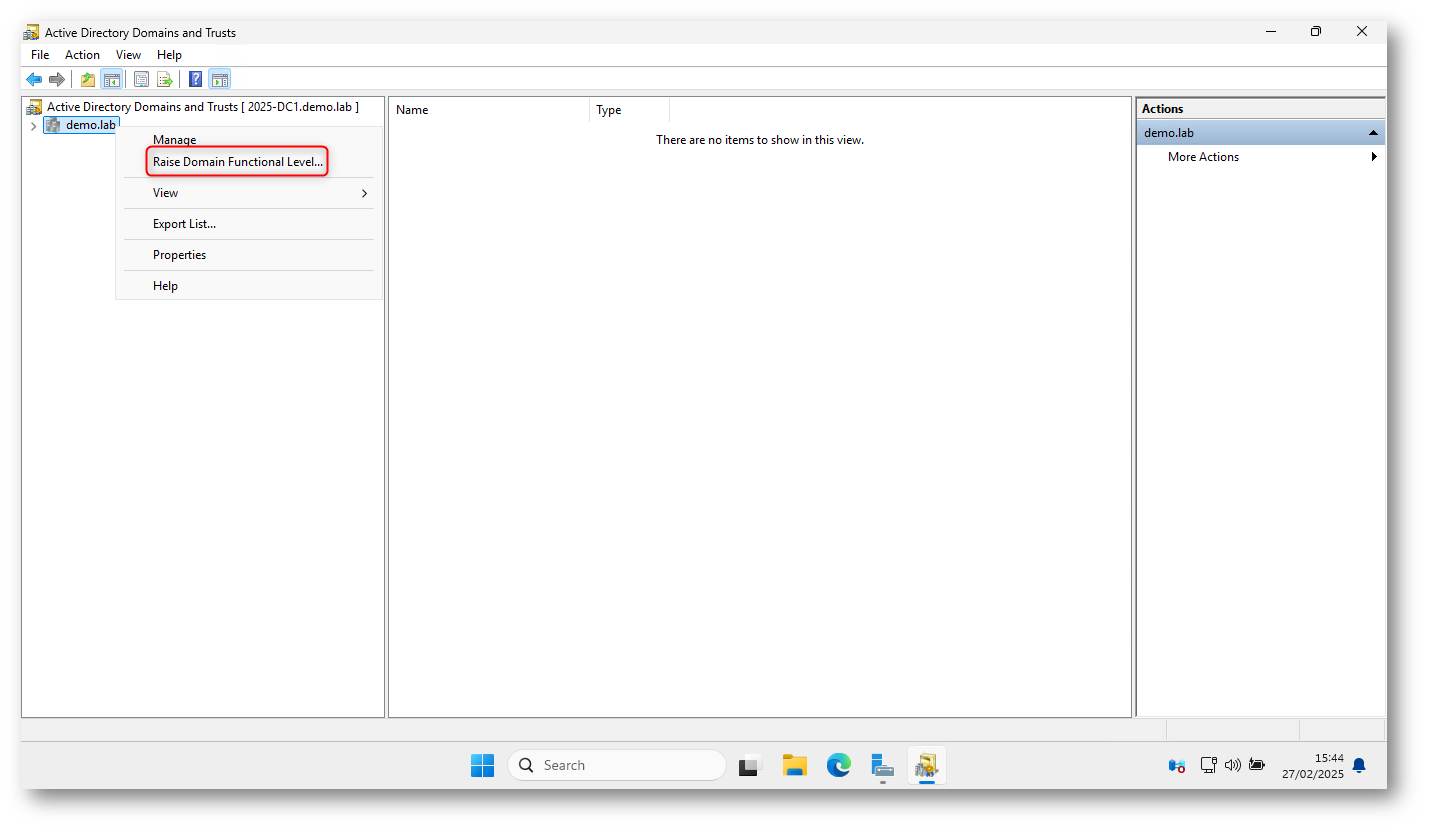Click the demo.lab domain icon in the tree

(53, 125)
